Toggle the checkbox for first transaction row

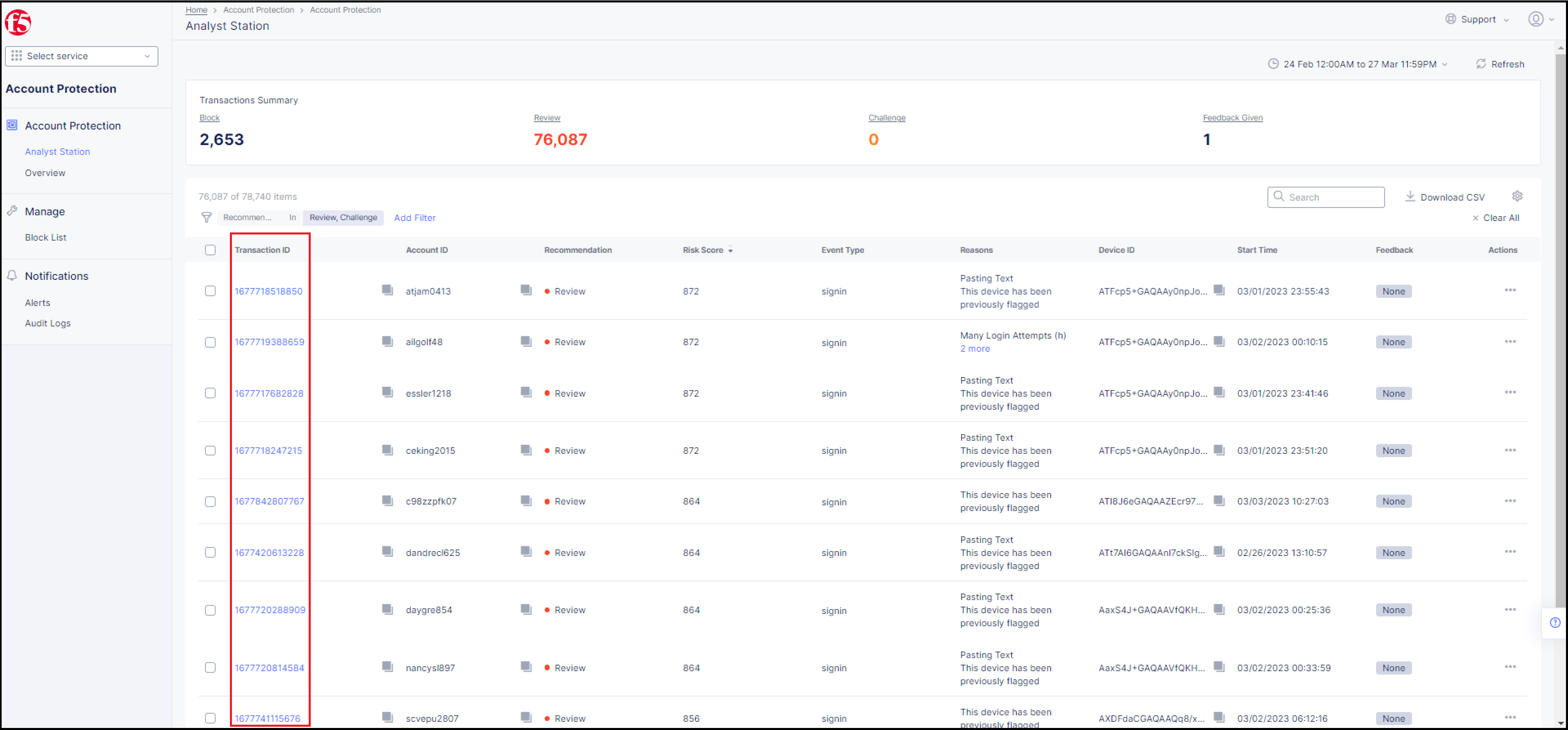click(211, 290)
